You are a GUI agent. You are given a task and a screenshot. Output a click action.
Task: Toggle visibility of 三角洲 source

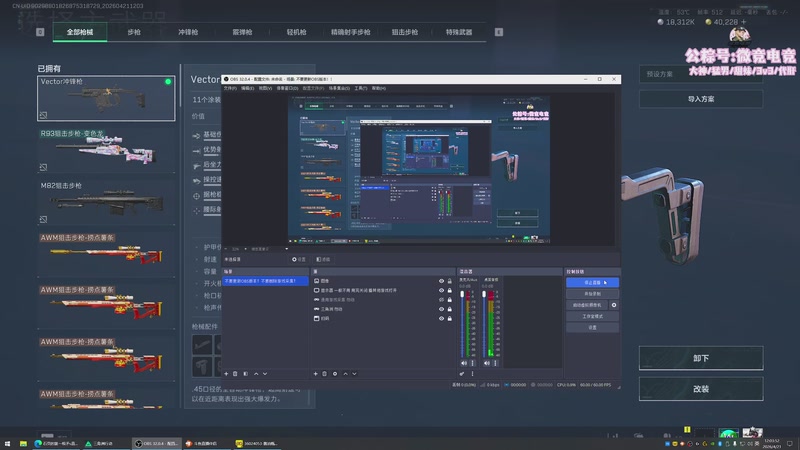tap(441, 309)
